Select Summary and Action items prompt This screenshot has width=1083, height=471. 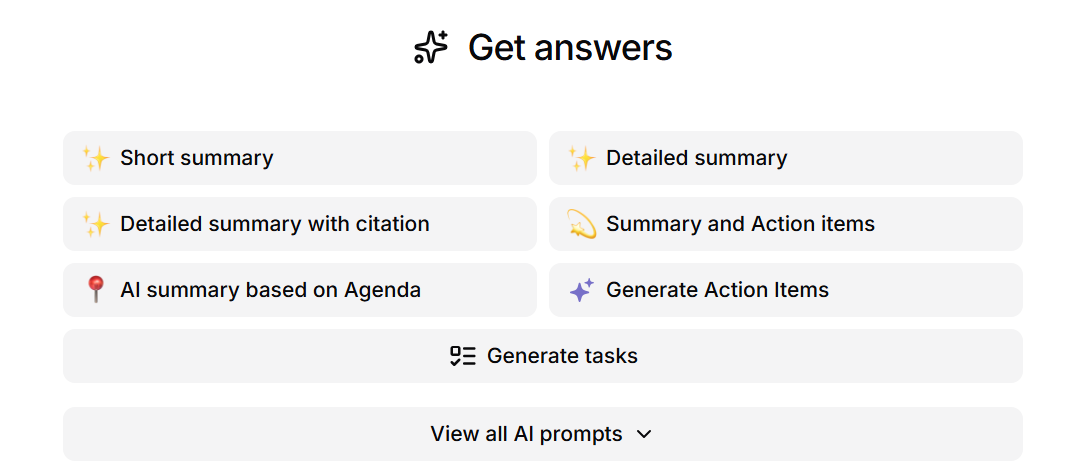pos(786,224)
